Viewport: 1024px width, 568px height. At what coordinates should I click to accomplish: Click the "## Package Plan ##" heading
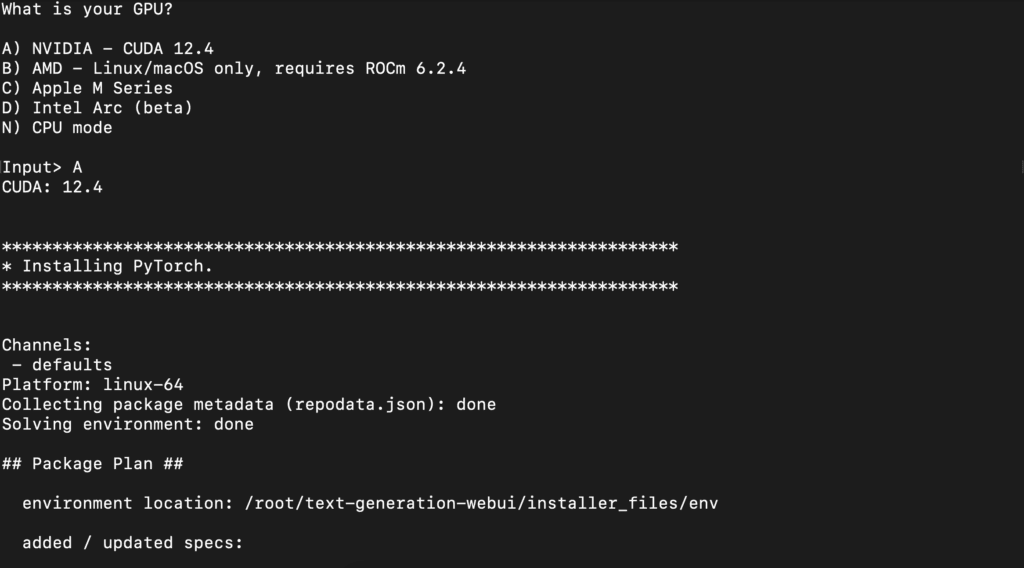(x=93, y=464)
